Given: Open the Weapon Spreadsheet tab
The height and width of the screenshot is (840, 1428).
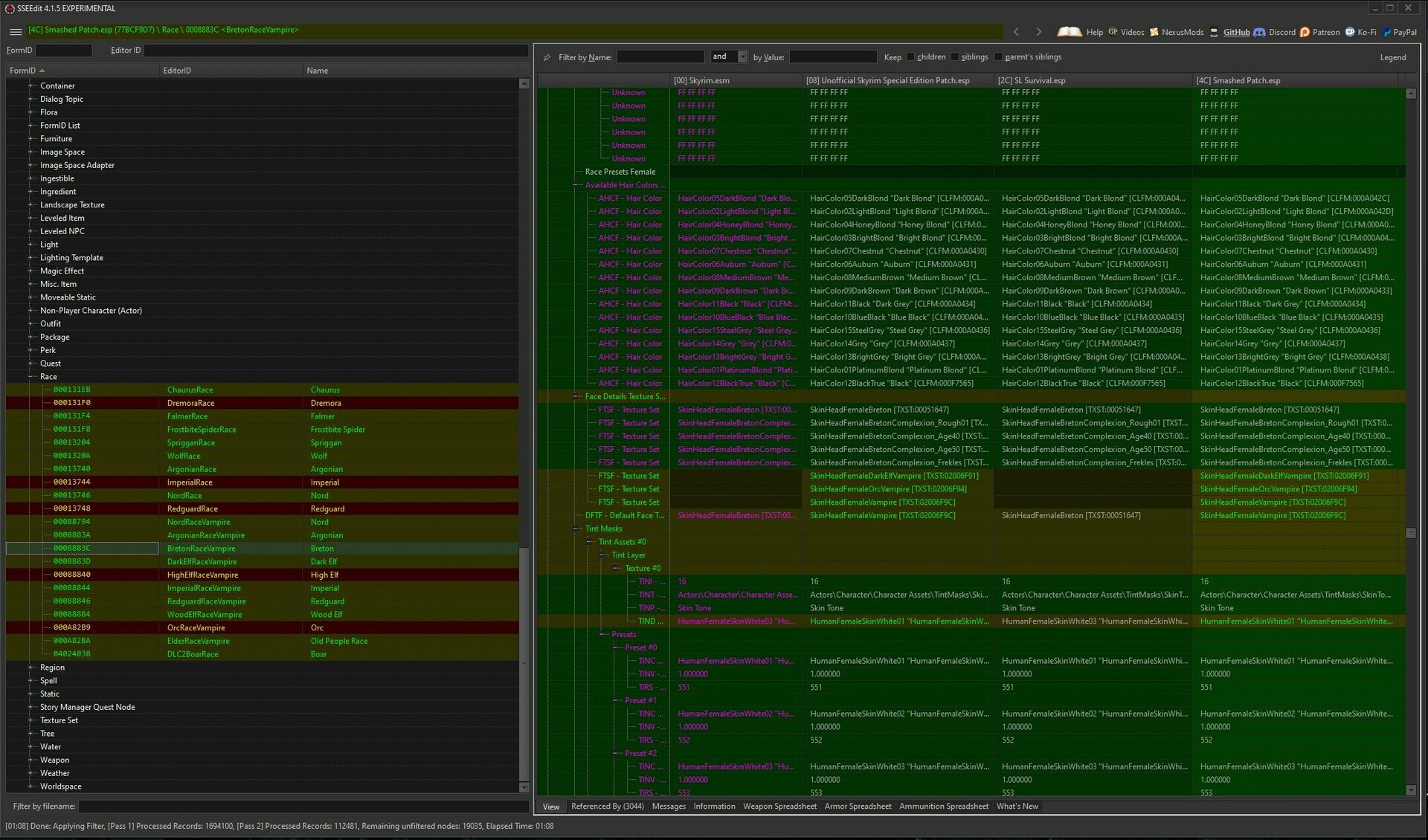Looking at the screenshot, I should click(x=779, y=807).
